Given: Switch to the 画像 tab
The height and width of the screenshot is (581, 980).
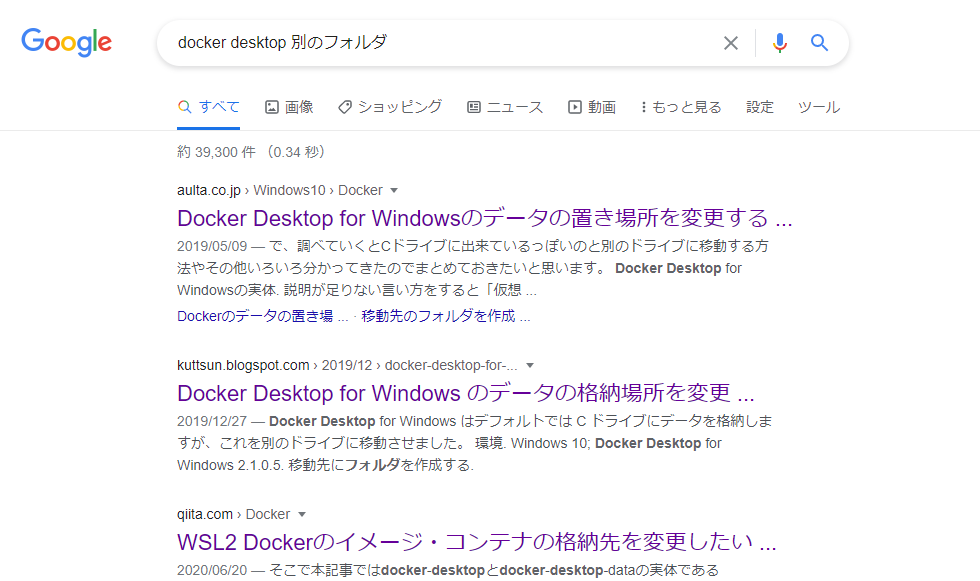Looking at the screenshot, I should point(289,107).
